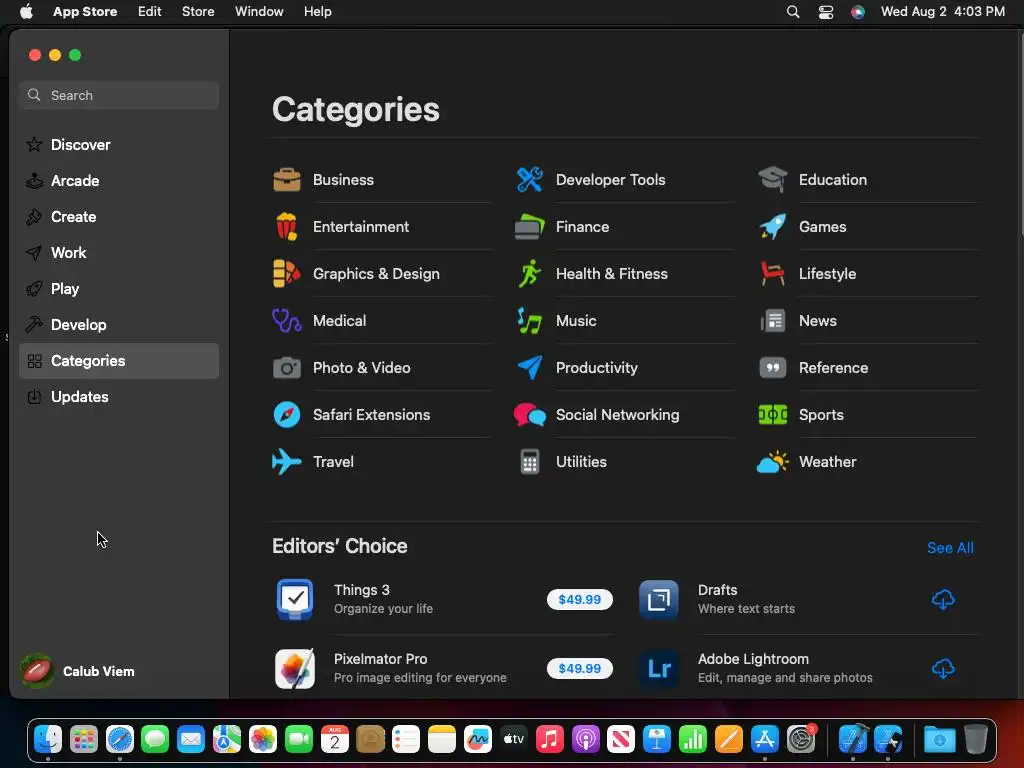Image resolution: width=1024 pixels, height=768 pixels.
Task: Open Control Center in the menu bar
Action: pyautogui.click(x=825, y=11)
